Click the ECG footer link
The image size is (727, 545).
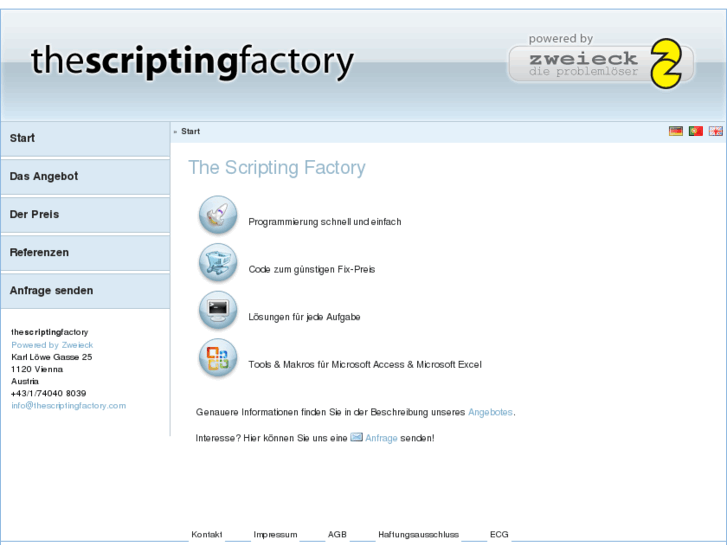click(x=499, y=534)
